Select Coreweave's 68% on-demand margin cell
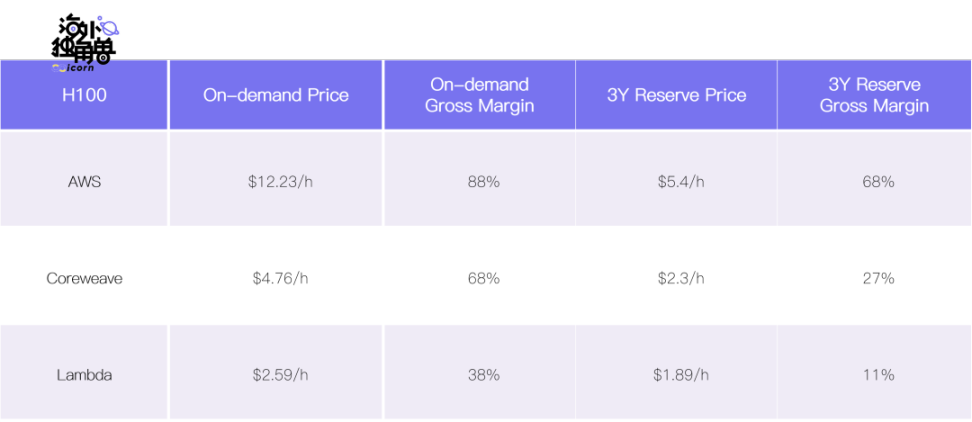Image resolution: width=972 pixels, height=422 pixels. point(479,278)
